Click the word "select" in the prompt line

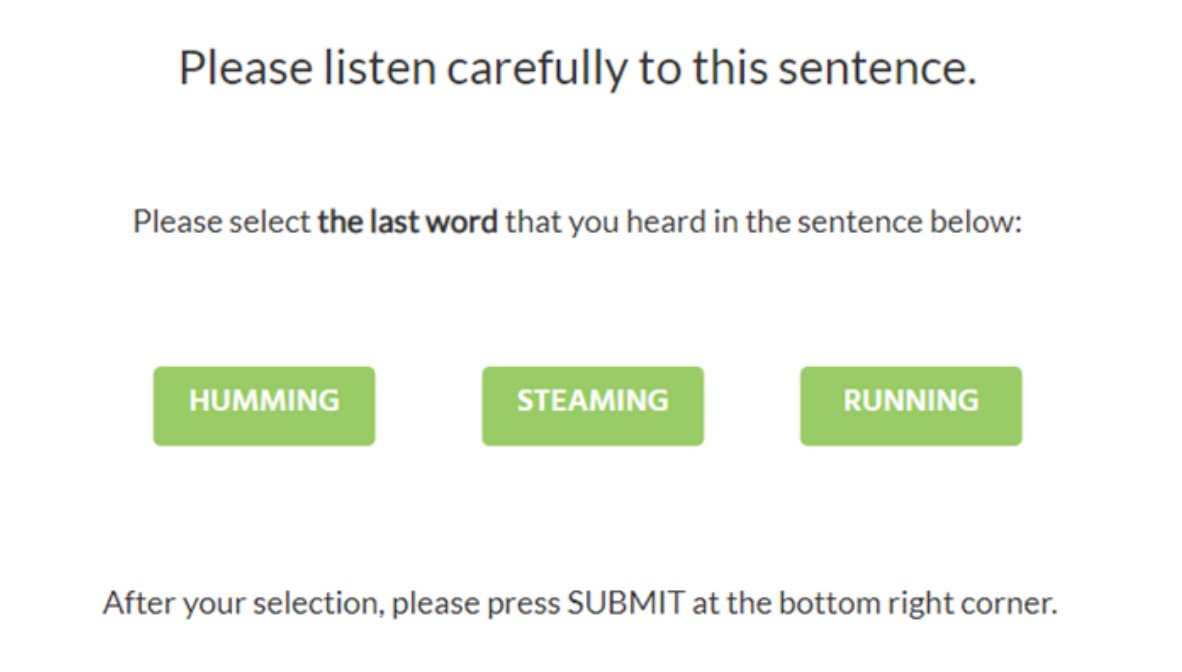pos(270,221)
